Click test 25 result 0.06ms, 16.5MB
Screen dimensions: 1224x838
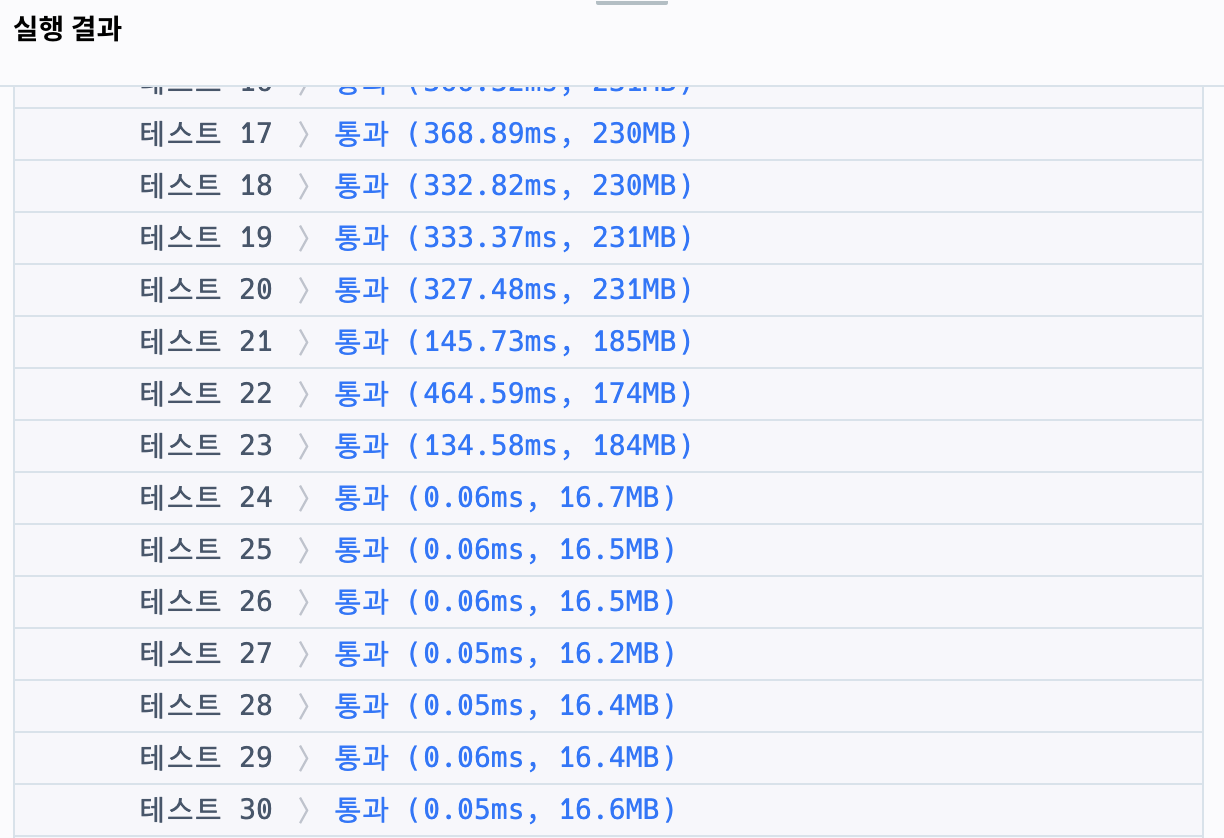point(505,549)
